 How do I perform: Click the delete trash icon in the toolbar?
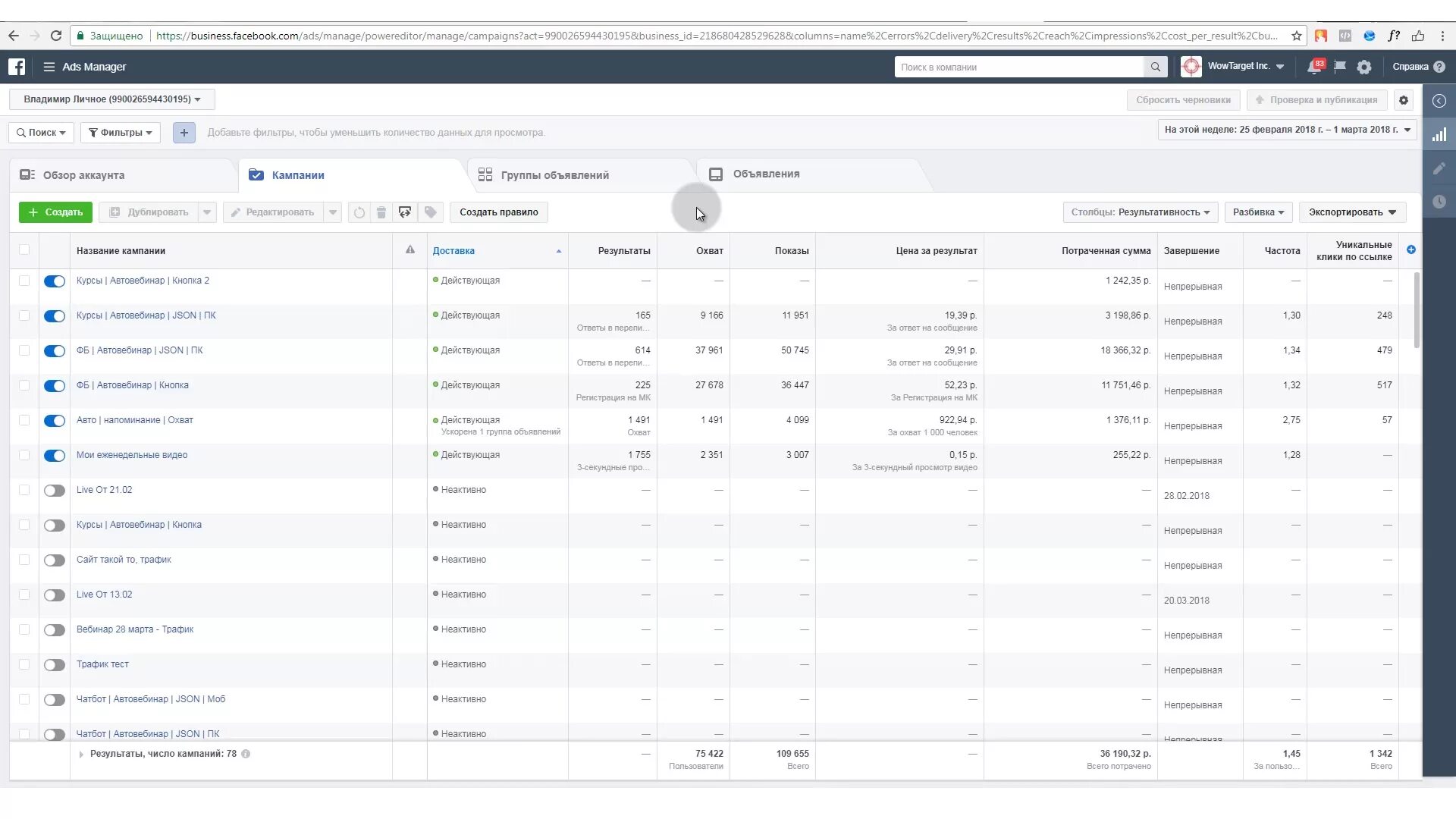coord(381,212)
